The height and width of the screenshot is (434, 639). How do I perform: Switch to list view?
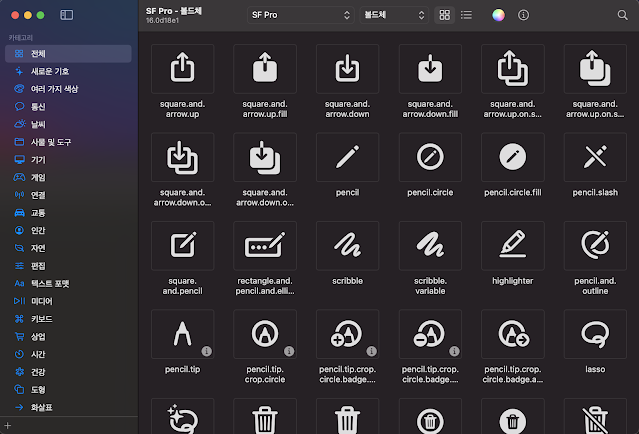pos(466,15)
